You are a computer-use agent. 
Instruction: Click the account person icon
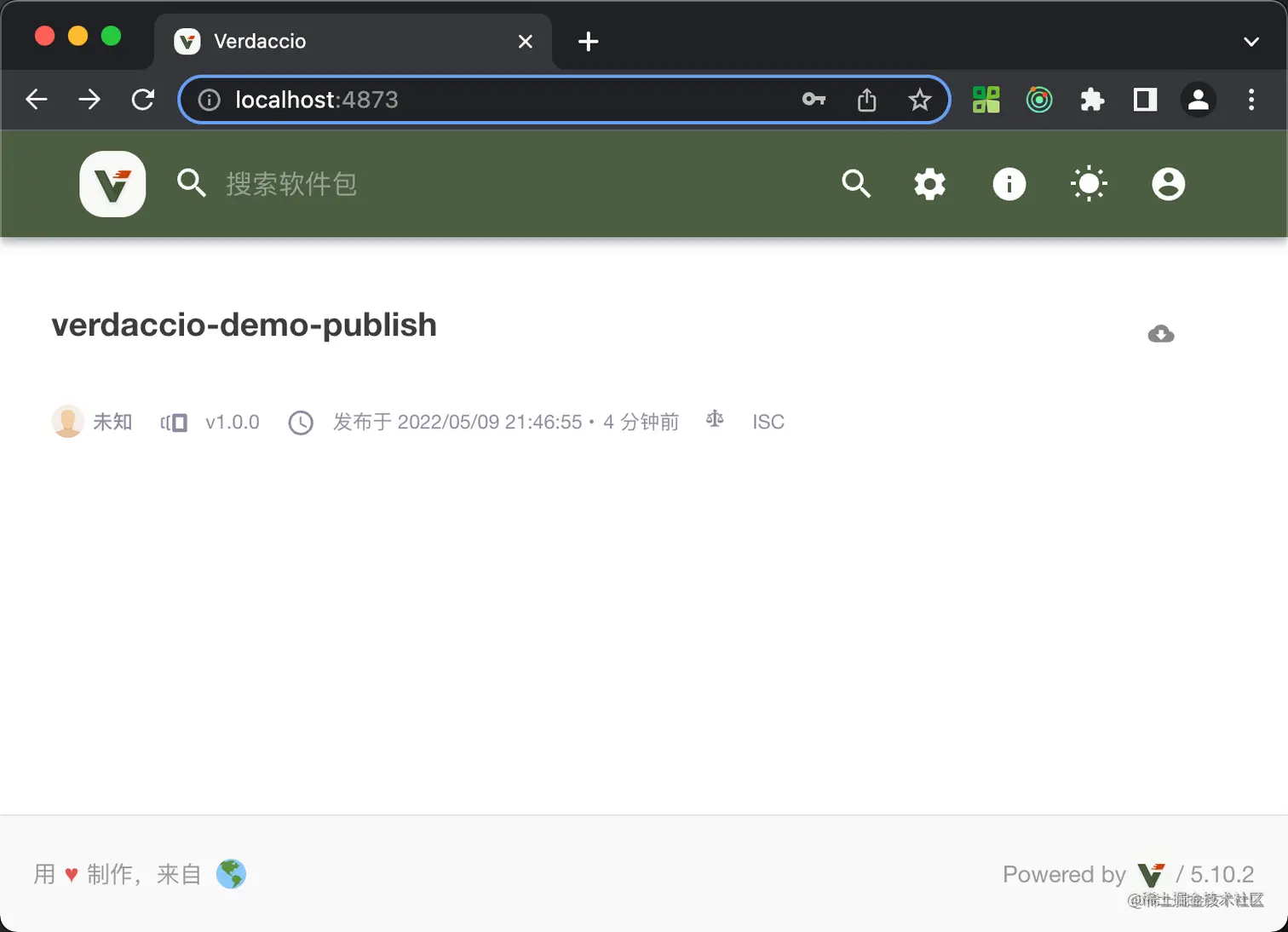(x=1168, y=183)
